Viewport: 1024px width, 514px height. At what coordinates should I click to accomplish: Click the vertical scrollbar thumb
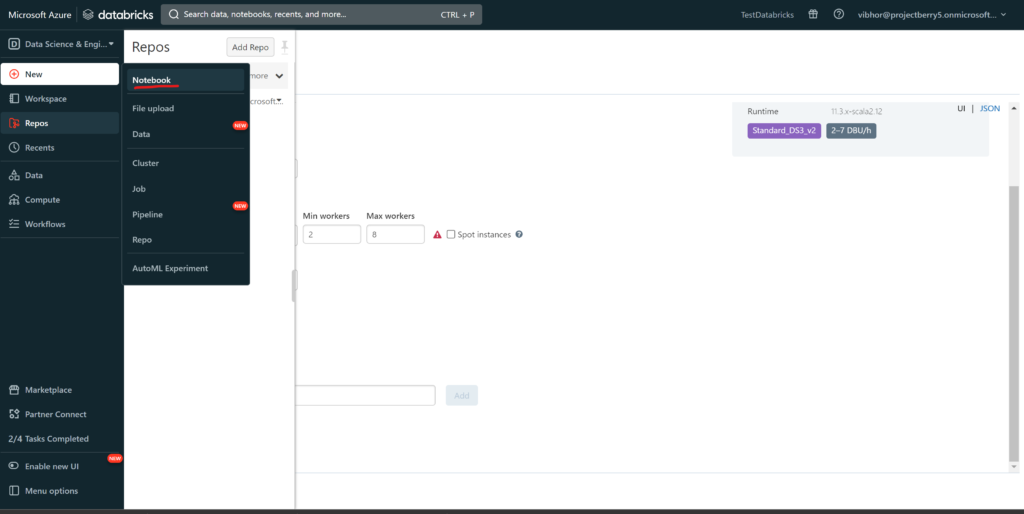tap(1014, 324)
